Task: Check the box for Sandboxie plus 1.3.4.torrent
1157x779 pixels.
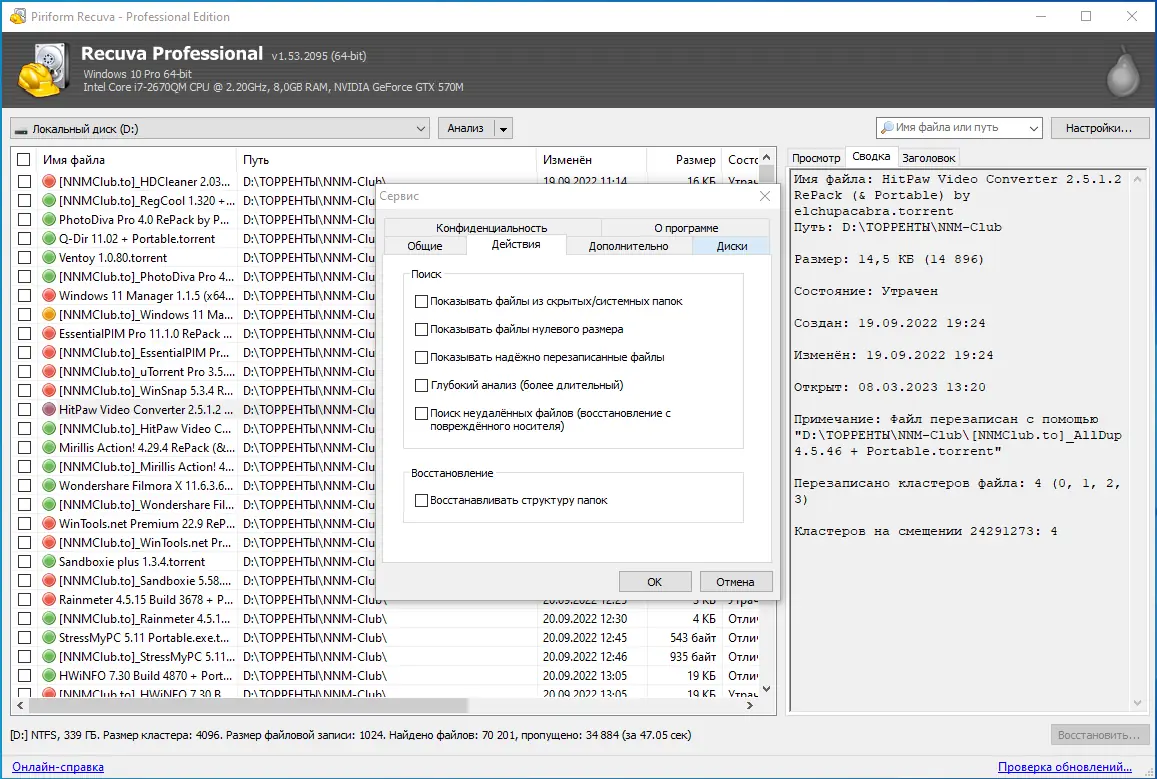Action: 24,561
